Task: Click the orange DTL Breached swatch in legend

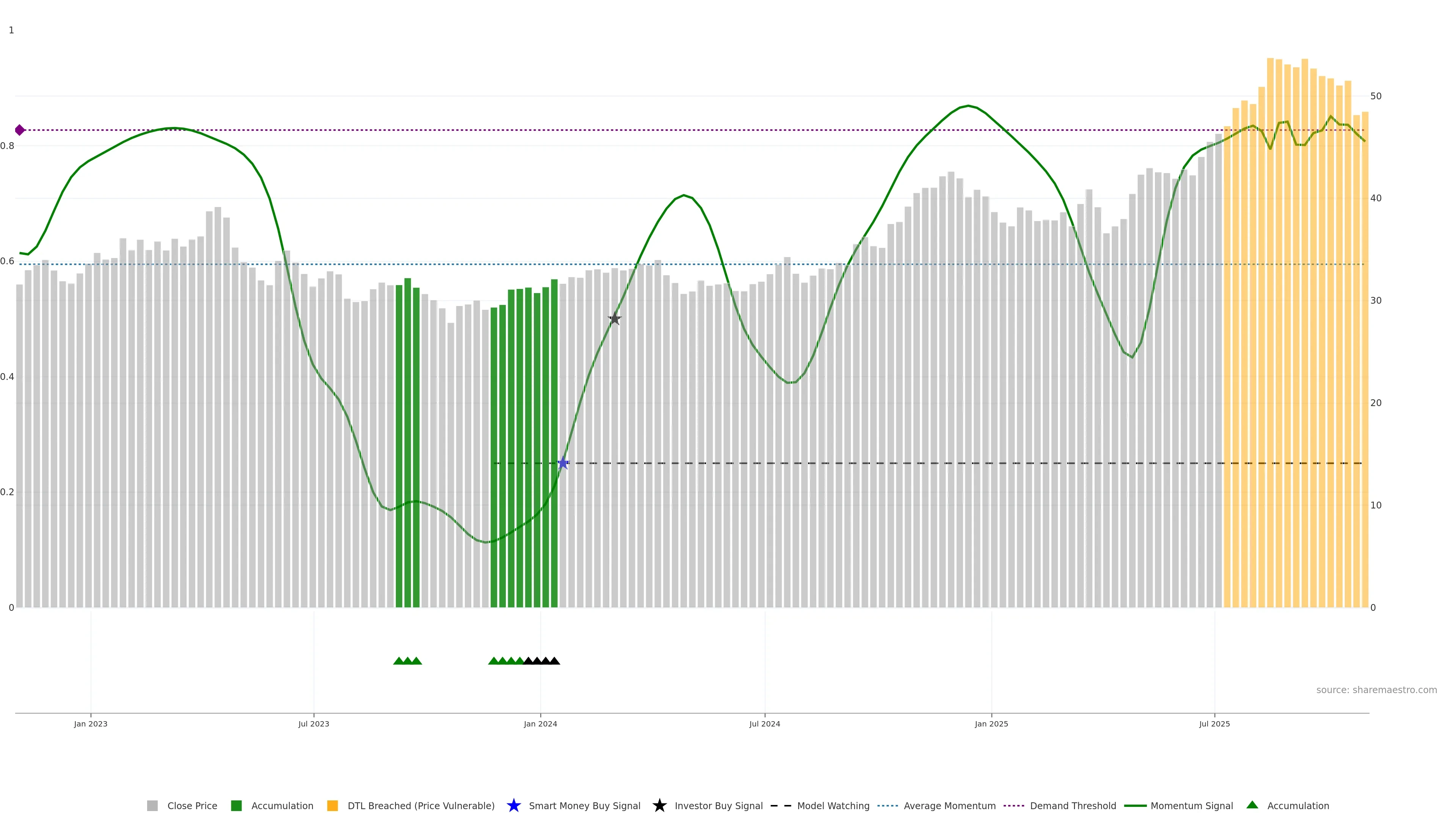Action: [333, 805]
